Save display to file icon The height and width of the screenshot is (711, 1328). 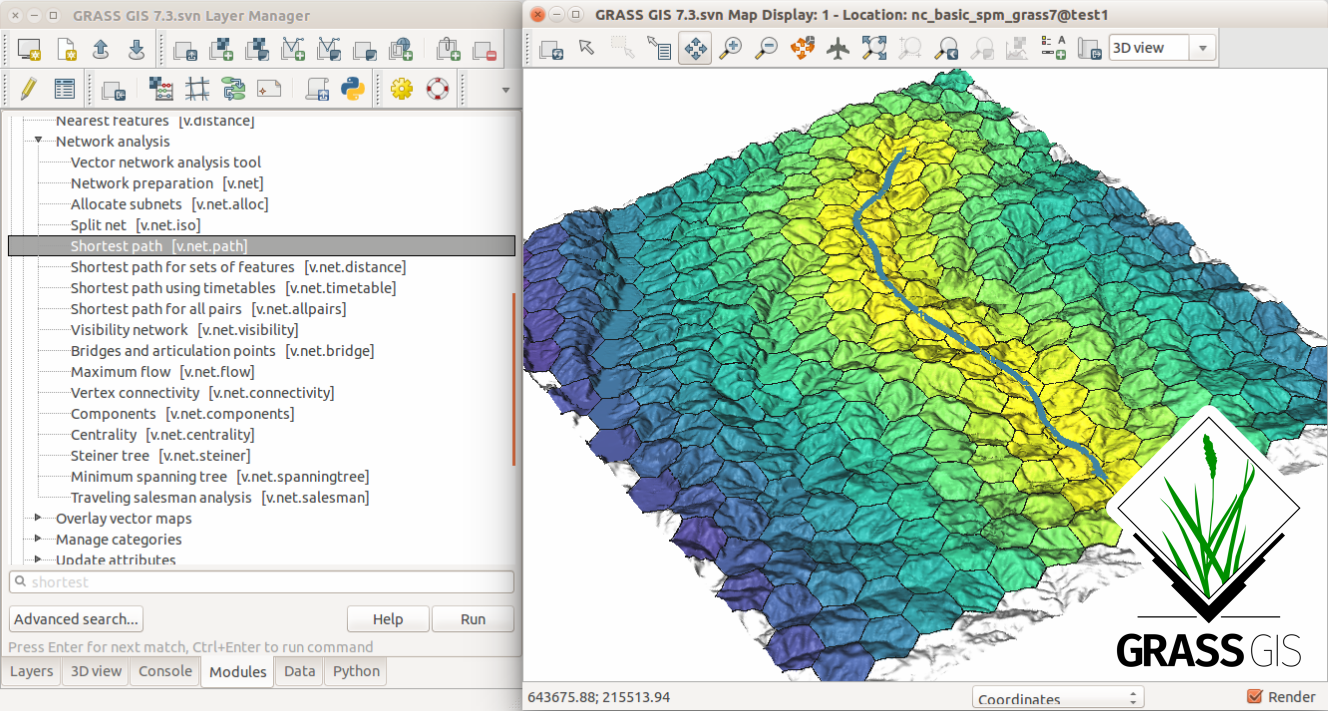click(1089, 47)
